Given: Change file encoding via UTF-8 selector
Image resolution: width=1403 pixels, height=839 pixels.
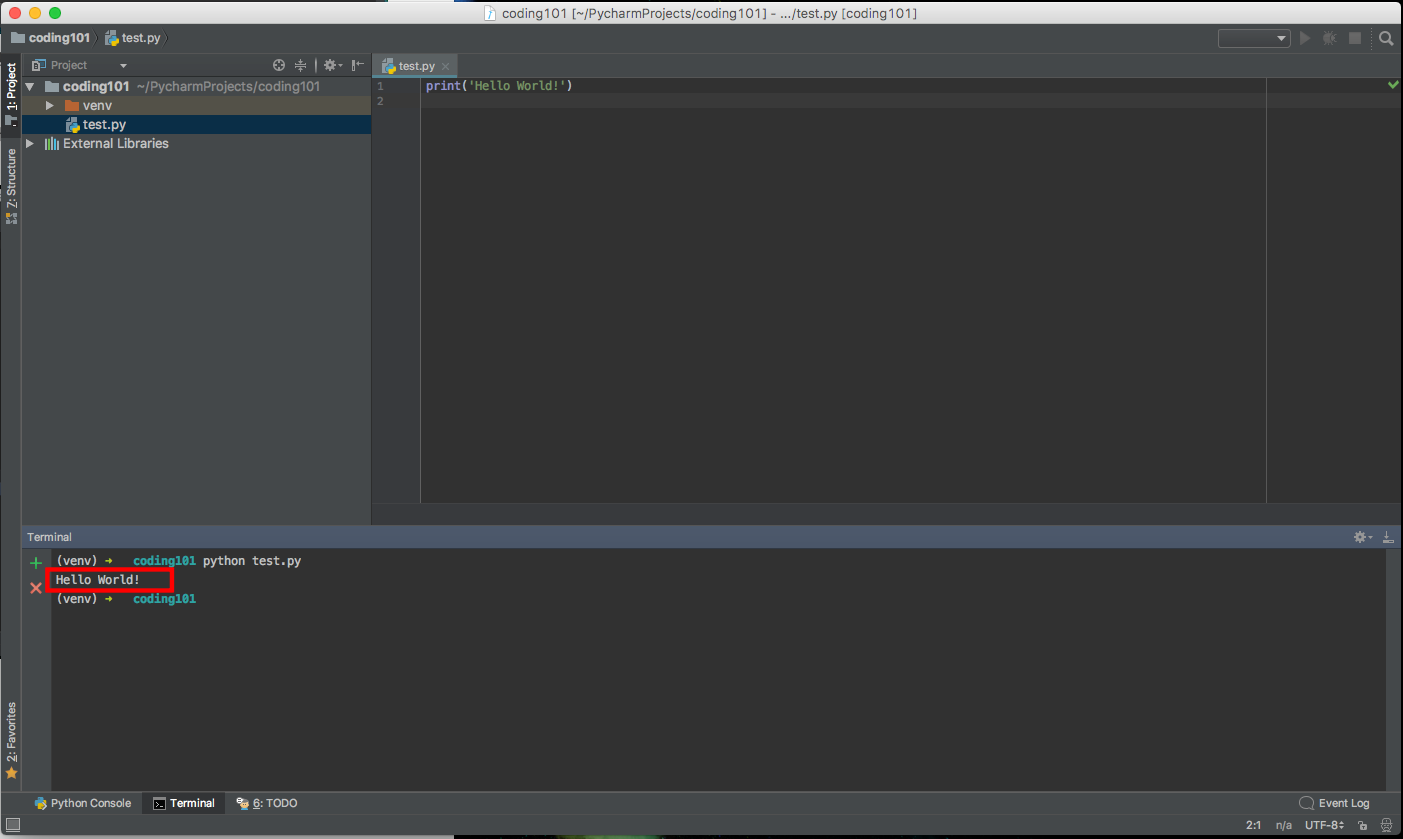Looking at the screenshot, I should [x=1322, y=825].
